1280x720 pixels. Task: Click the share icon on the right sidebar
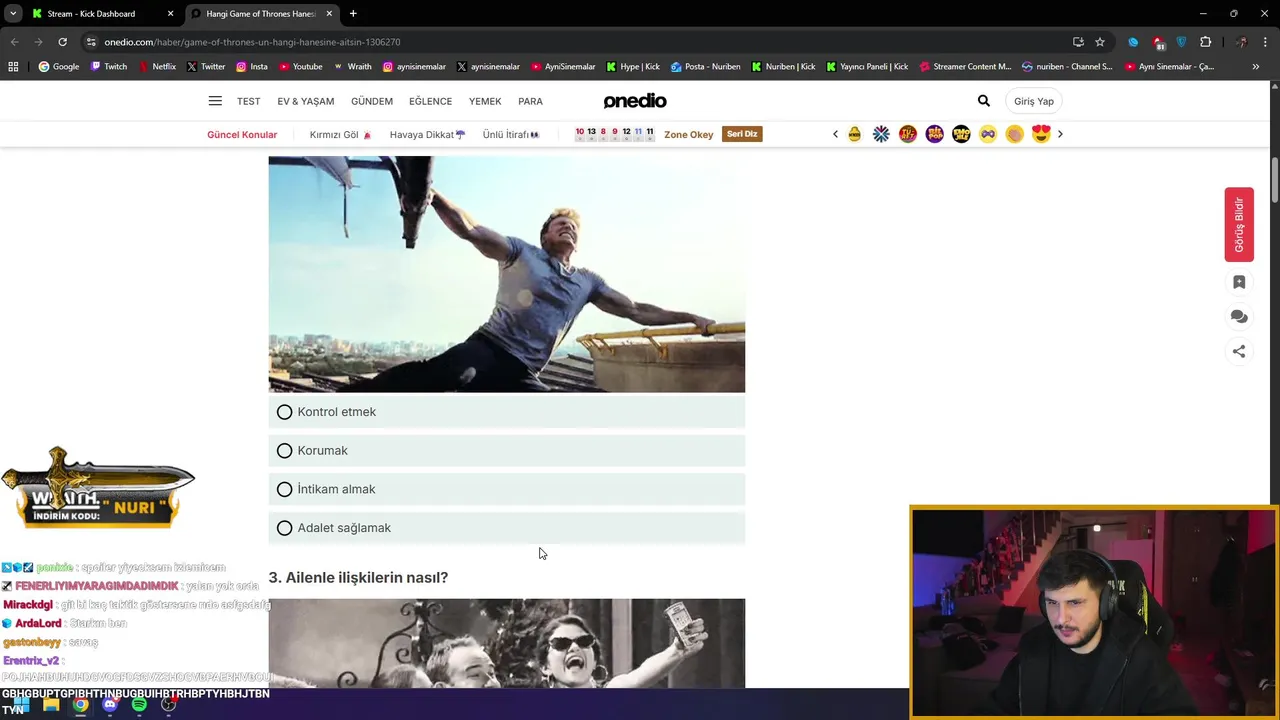pos(1239,351)
